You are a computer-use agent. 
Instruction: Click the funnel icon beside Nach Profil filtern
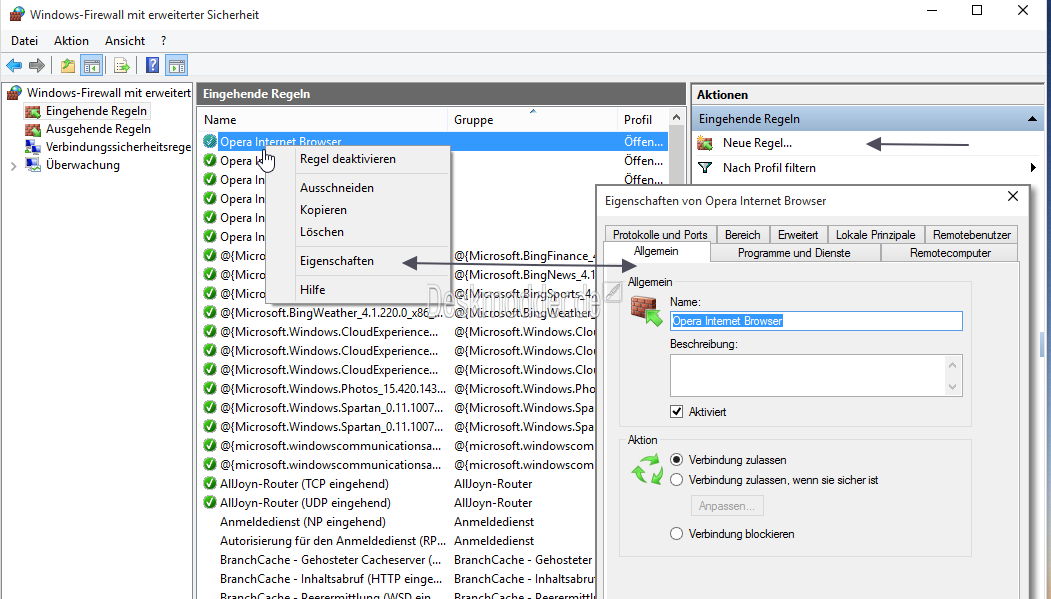point(704,168)
